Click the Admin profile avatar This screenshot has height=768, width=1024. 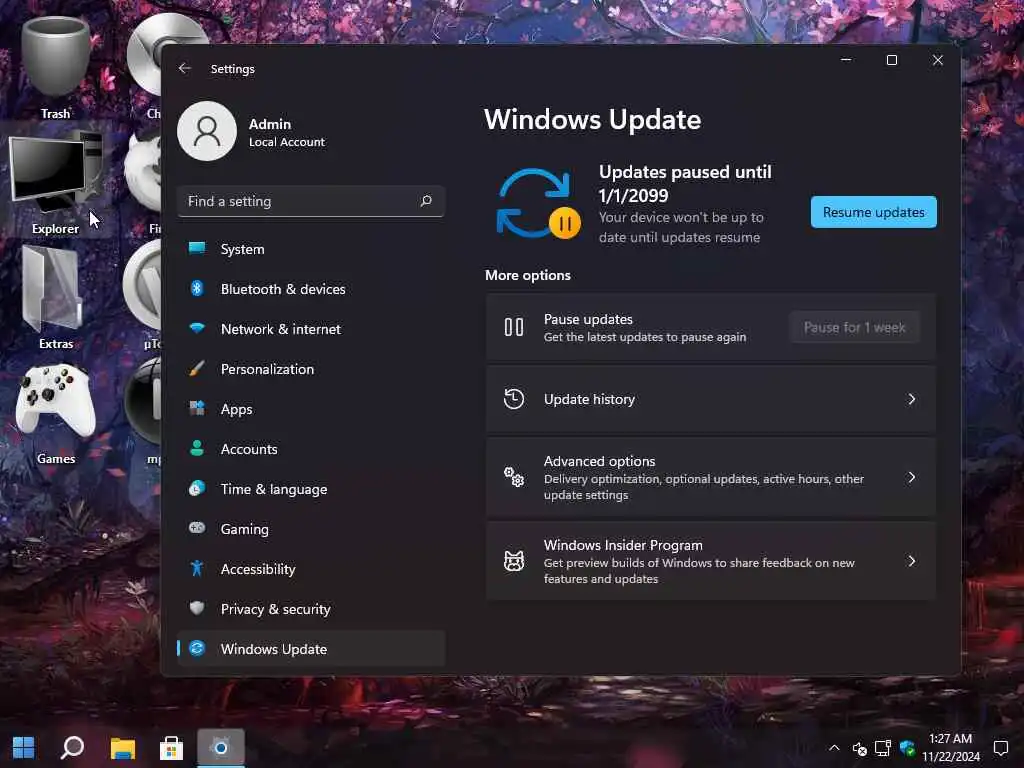click(206, 131)
